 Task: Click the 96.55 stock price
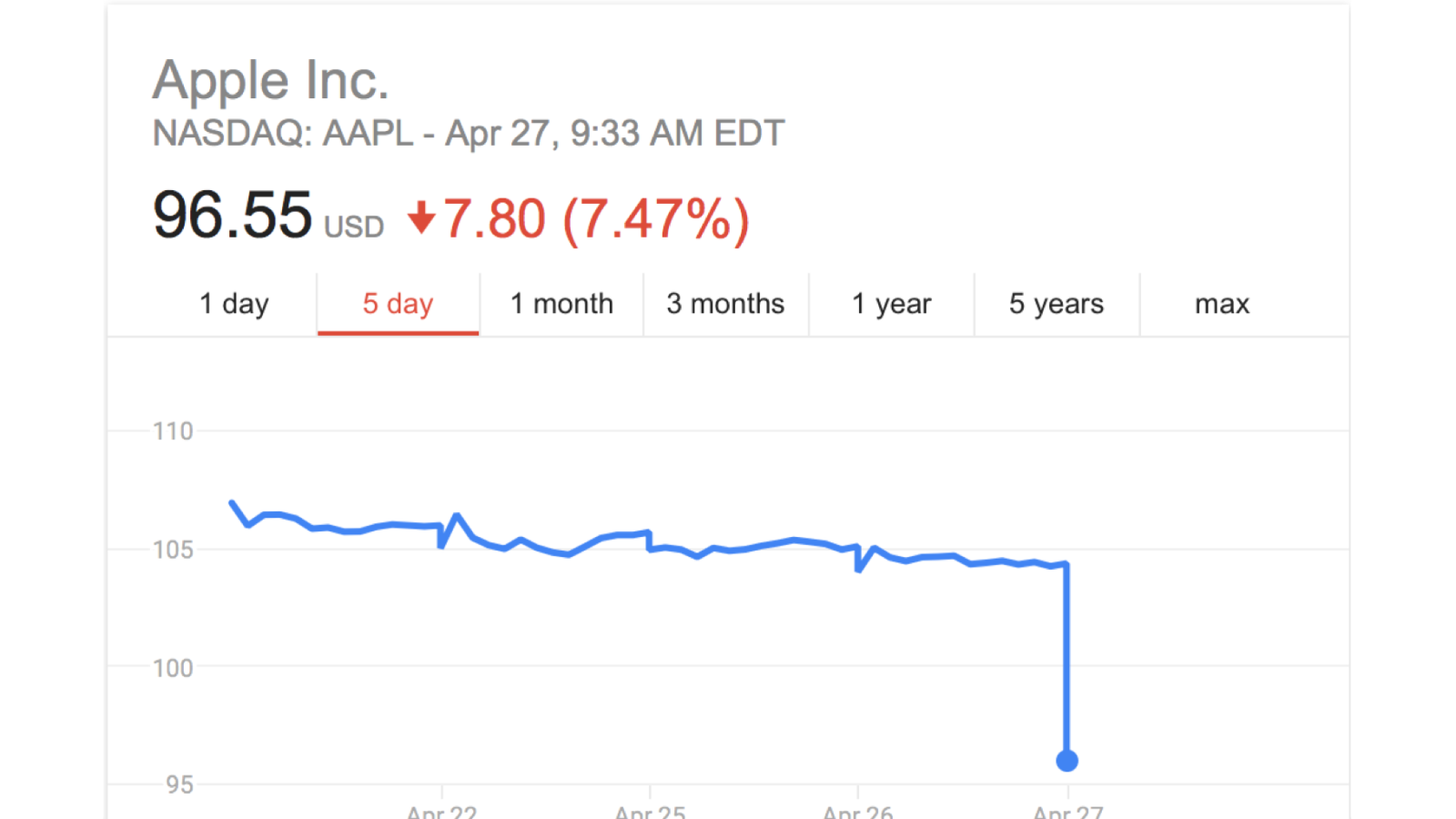(x=232, y=216)
